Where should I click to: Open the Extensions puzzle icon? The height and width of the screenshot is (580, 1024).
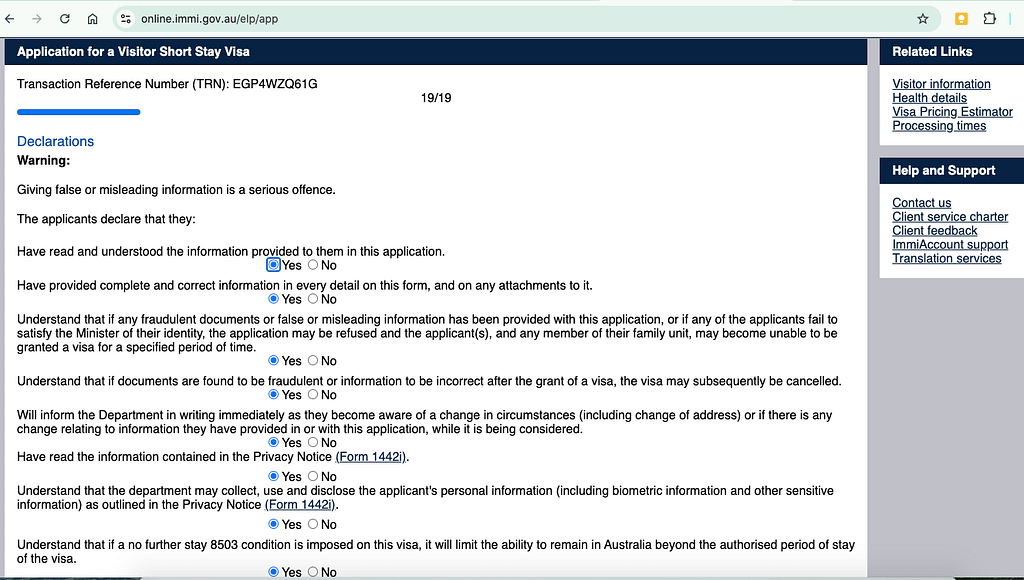pos(990,19)
